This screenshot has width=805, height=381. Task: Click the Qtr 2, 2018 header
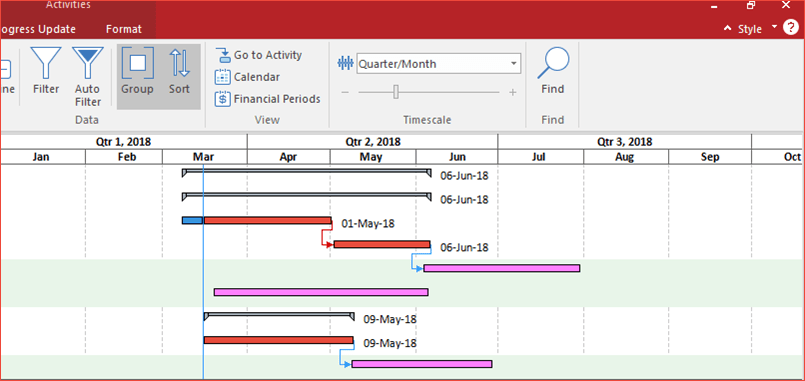373,142
